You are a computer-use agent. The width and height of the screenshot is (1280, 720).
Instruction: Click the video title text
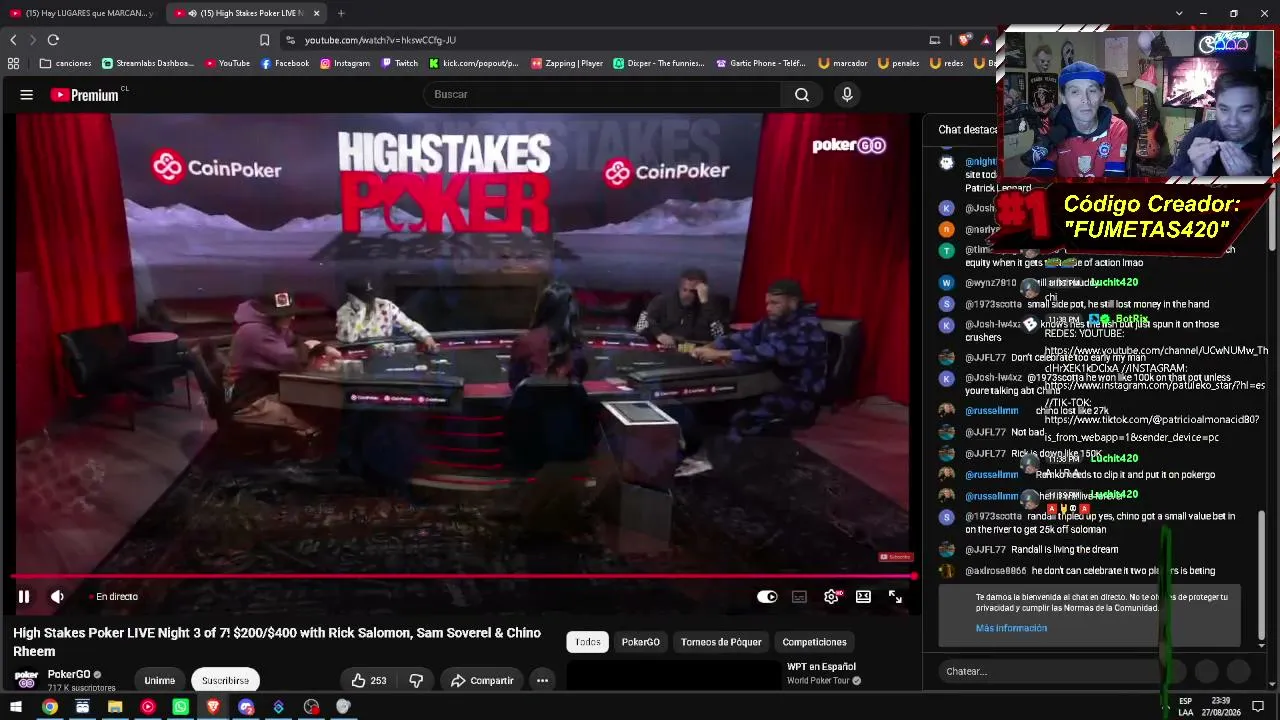[277, 642]
